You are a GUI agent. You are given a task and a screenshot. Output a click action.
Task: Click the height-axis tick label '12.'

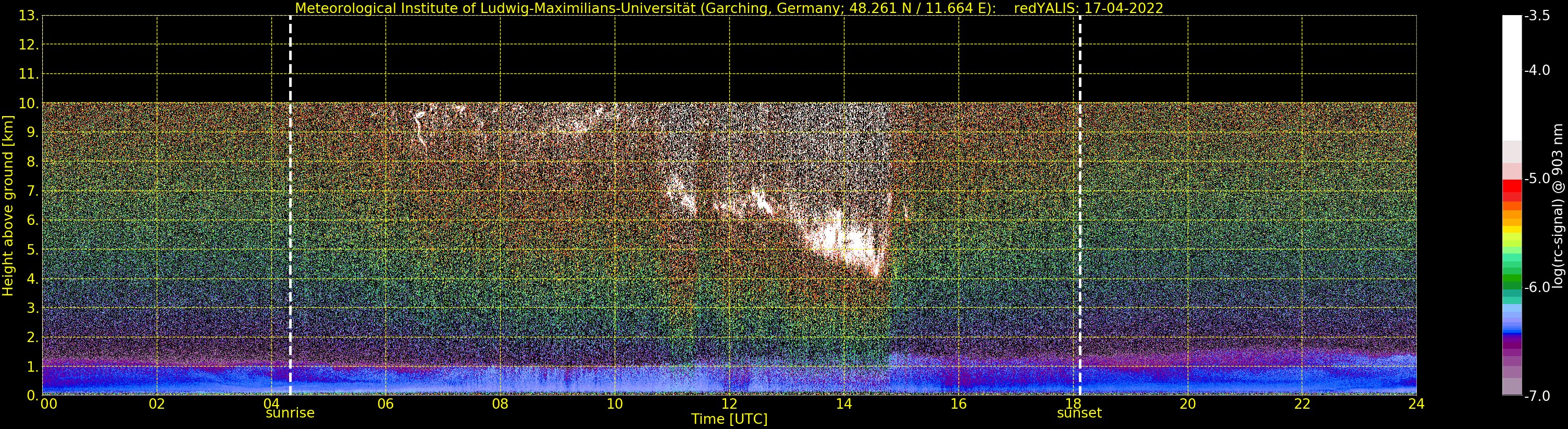click(x=29, y=45)
